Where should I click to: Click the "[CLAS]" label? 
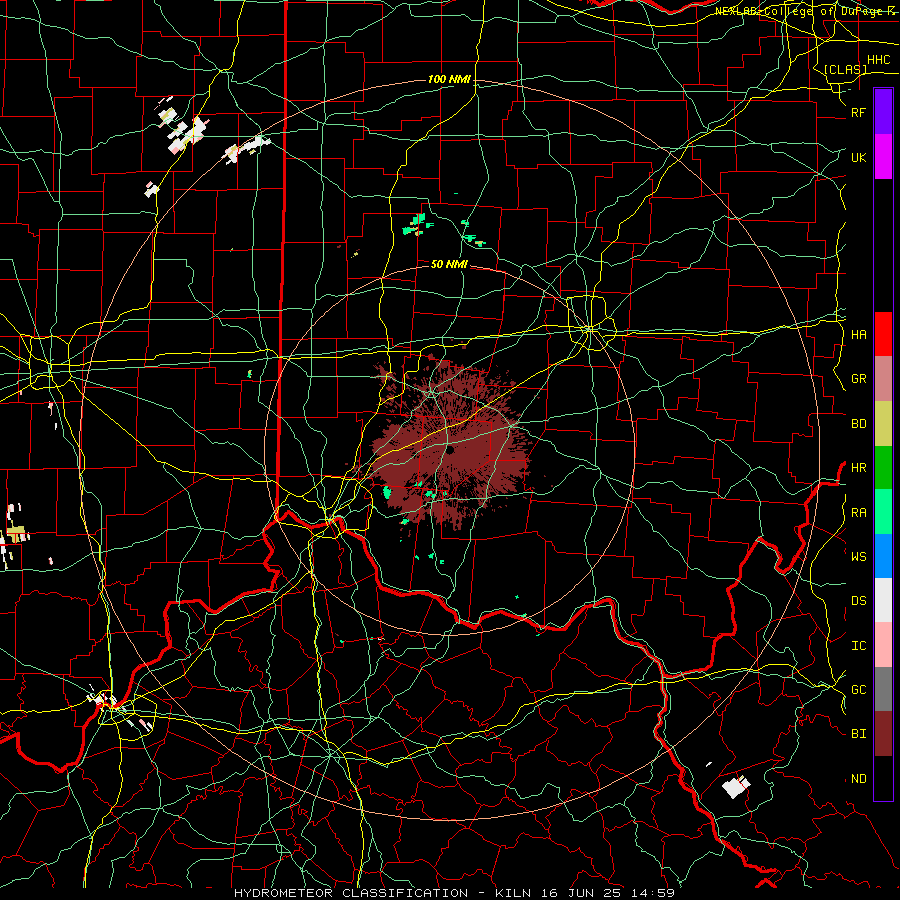pos(845,69)
